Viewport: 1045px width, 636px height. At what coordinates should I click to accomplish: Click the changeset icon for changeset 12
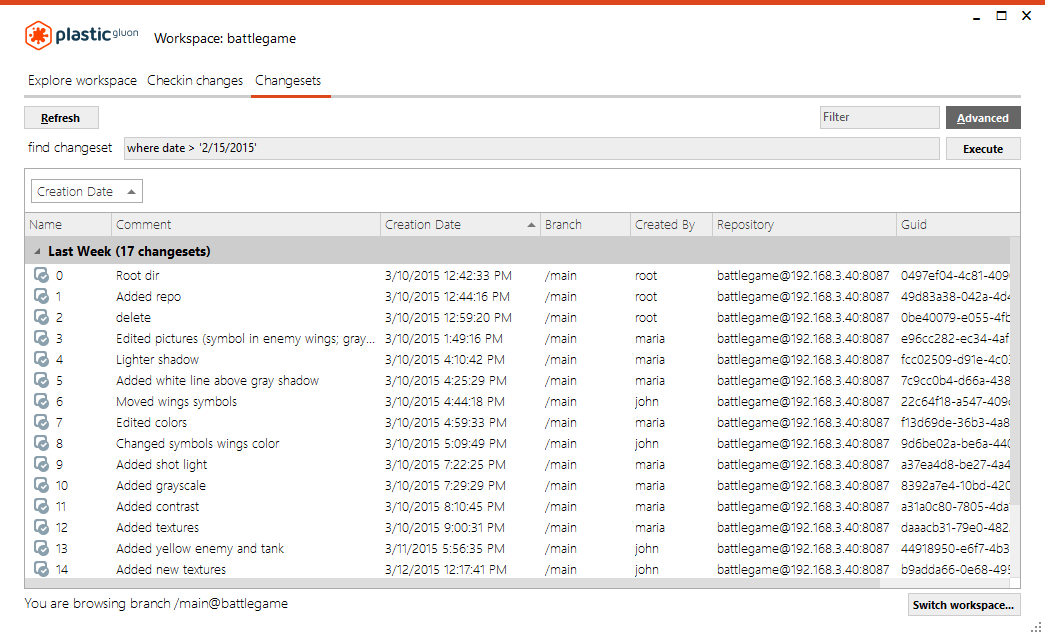(x=41, y=527)
